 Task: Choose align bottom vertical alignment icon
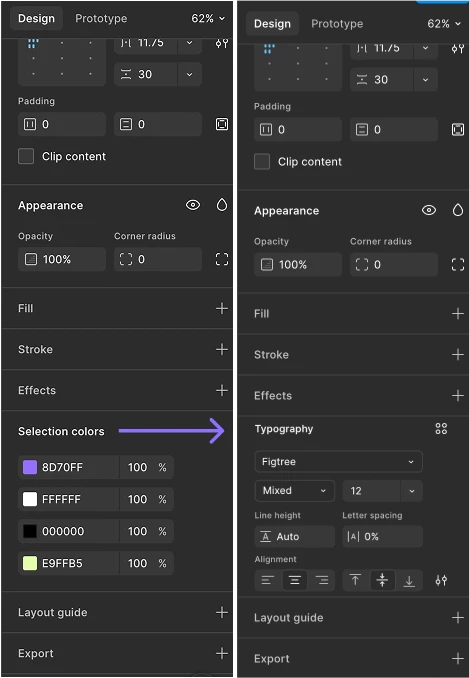click(x=409, y=580)
